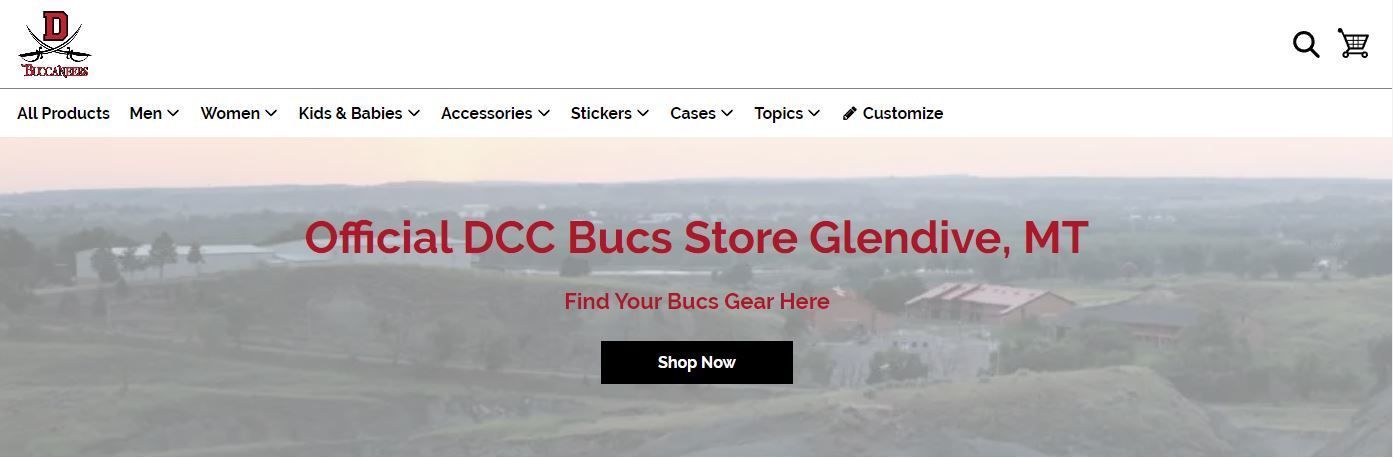Select the Men menu item
The height and width of the screenshot is (458, 1393).
[146, 113]
